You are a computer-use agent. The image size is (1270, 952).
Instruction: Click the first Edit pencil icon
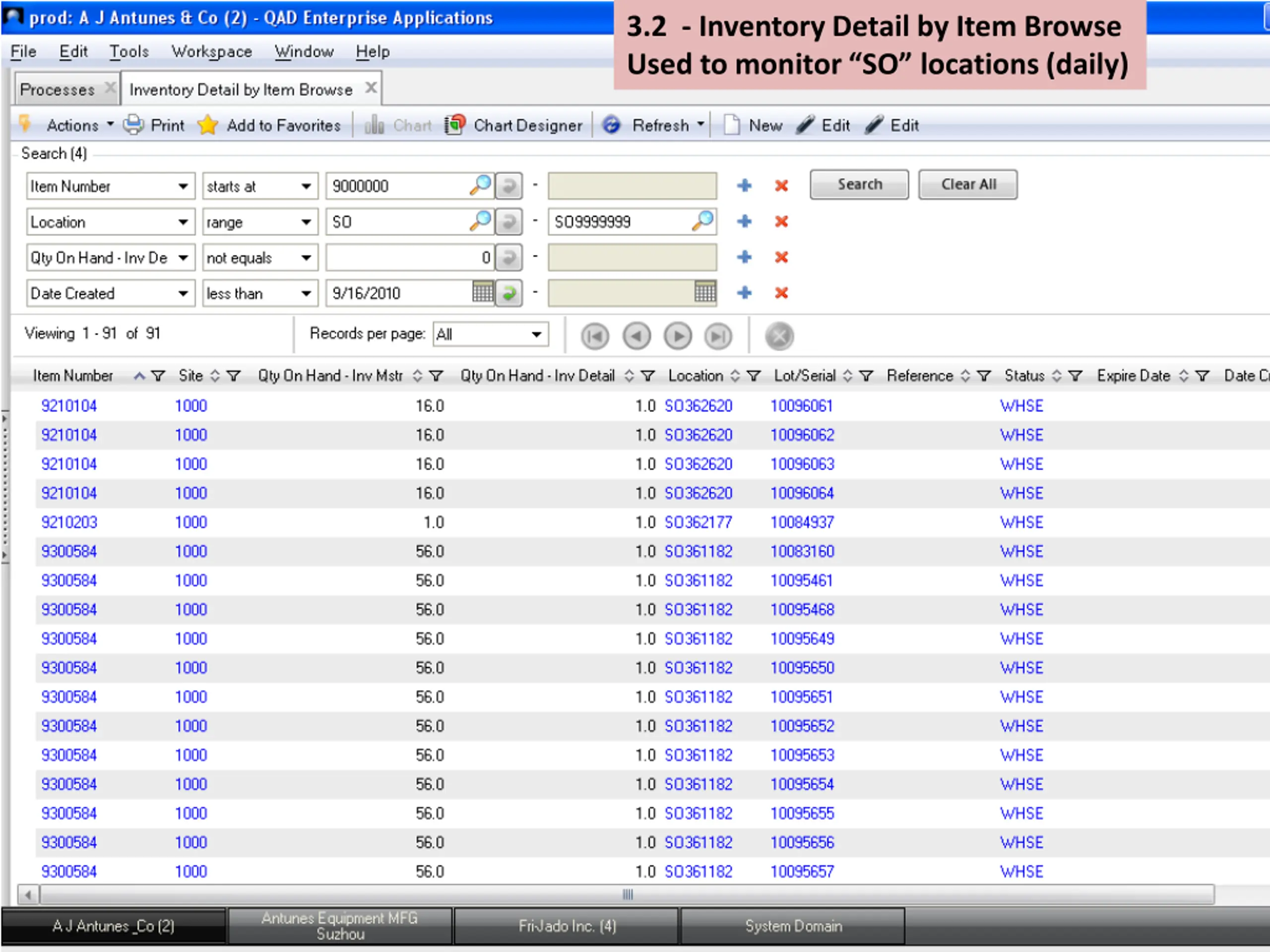click(806, 124)
